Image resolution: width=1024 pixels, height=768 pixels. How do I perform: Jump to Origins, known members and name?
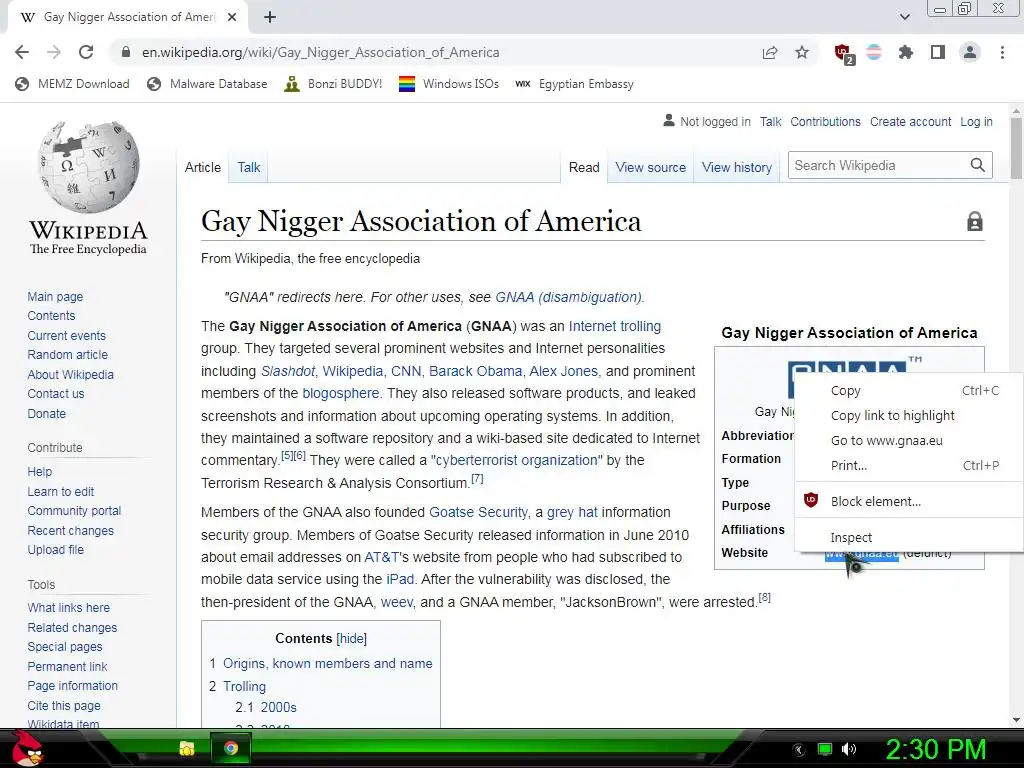pos(327,664)
